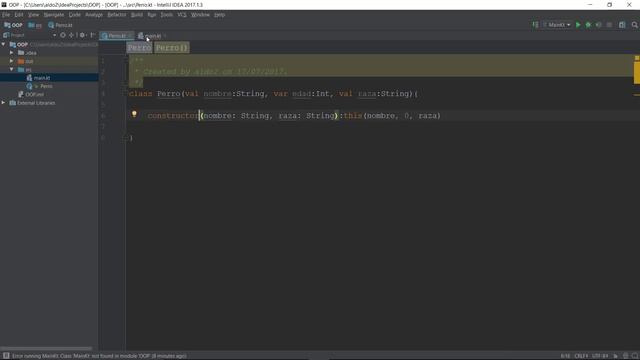This screenshot has height=360, width=640.
Task: Open the Navigate menu
Action: pos(54,15)
